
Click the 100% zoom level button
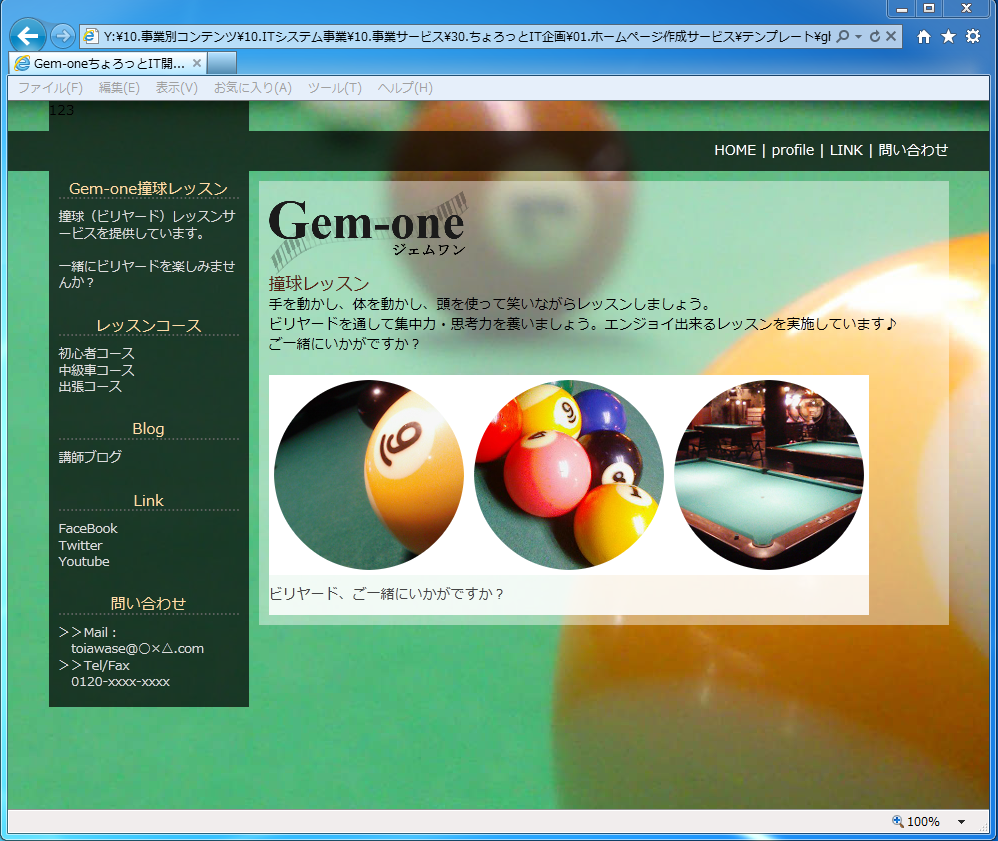coord(916,822)
